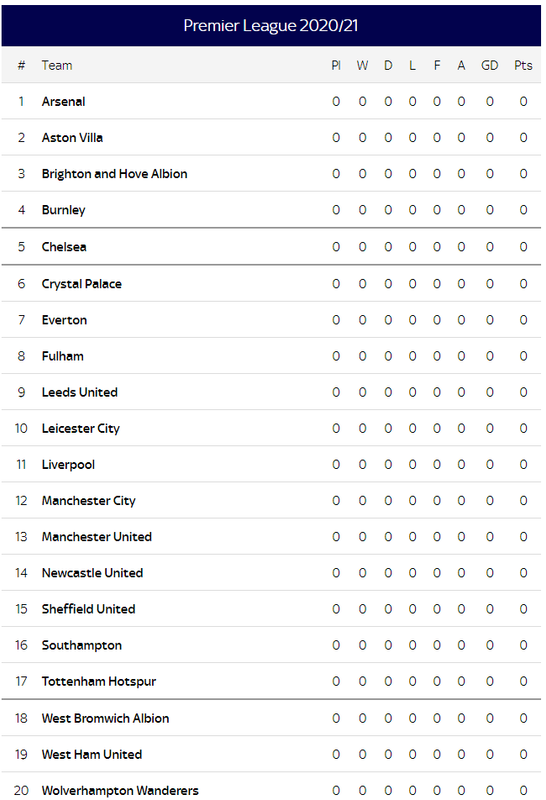Select Leeds United in the table

(80, 392)
